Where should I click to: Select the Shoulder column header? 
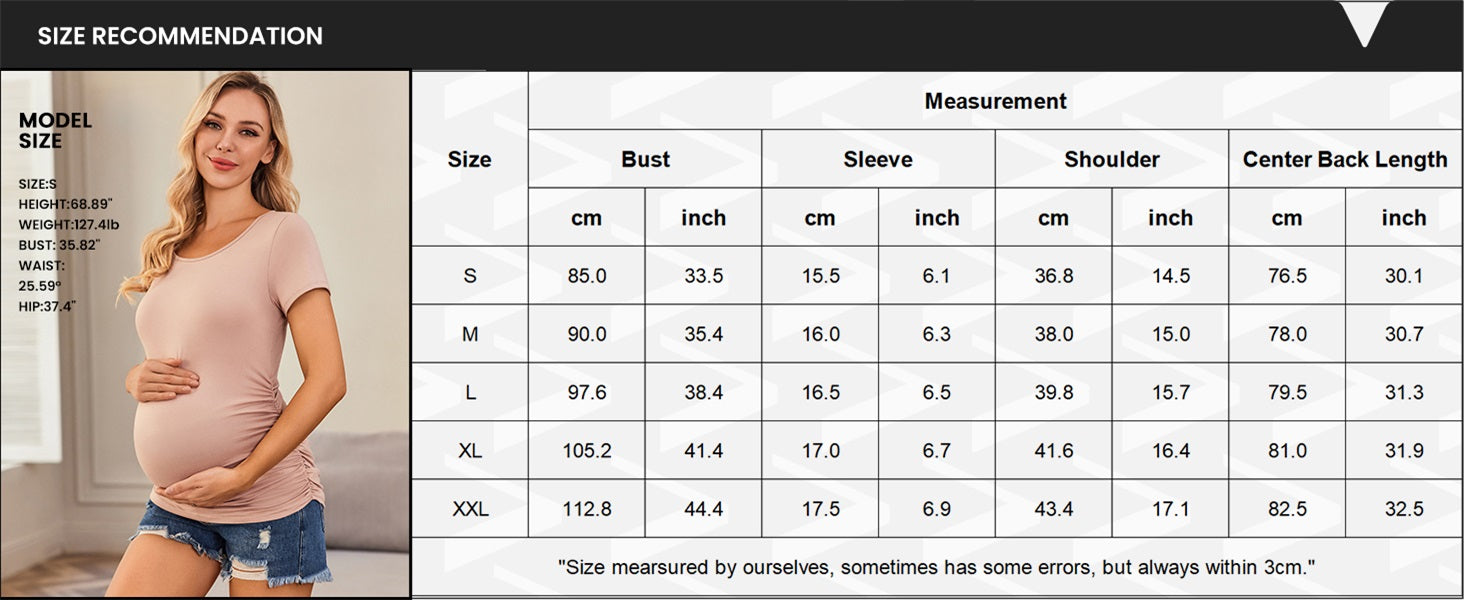pyautogui.click(x=1112, y=159)
